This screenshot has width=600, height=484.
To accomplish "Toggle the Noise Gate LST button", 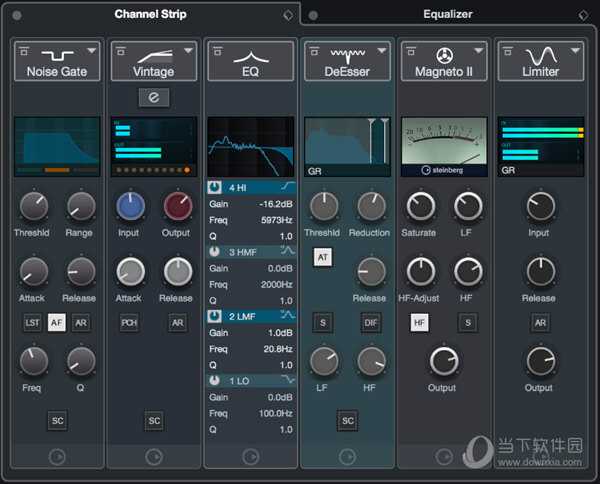I will tap(33, 323).
